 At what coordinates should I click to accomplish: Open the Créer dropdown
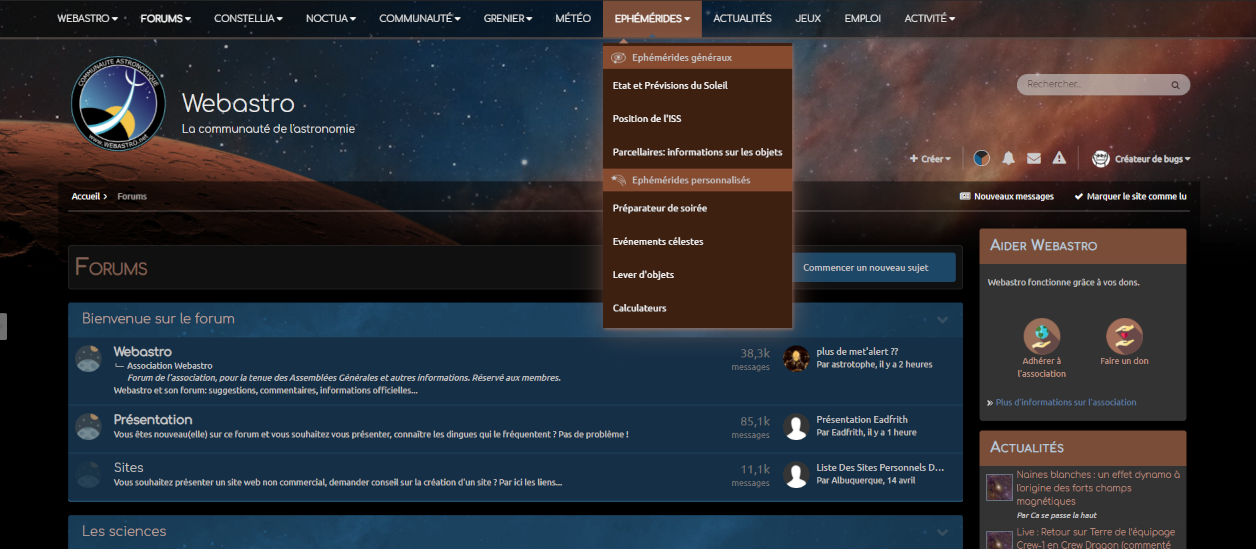coord(930,159)
